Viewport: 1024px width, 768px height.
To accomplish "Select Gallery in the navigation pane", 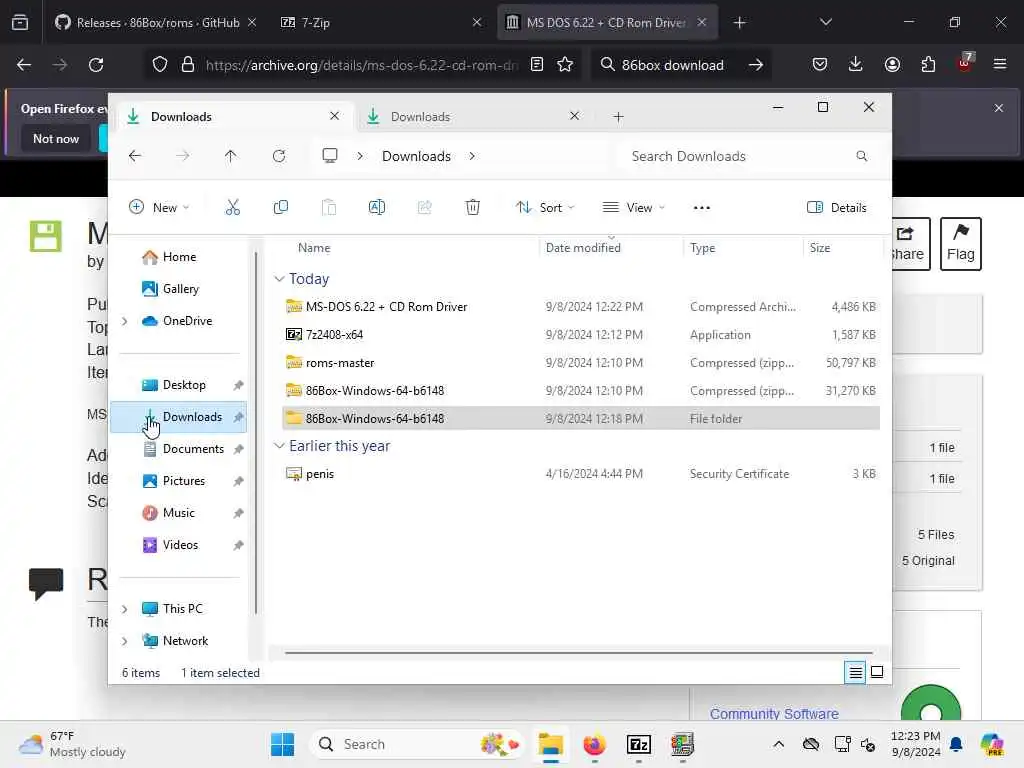I will coord(179,289).
